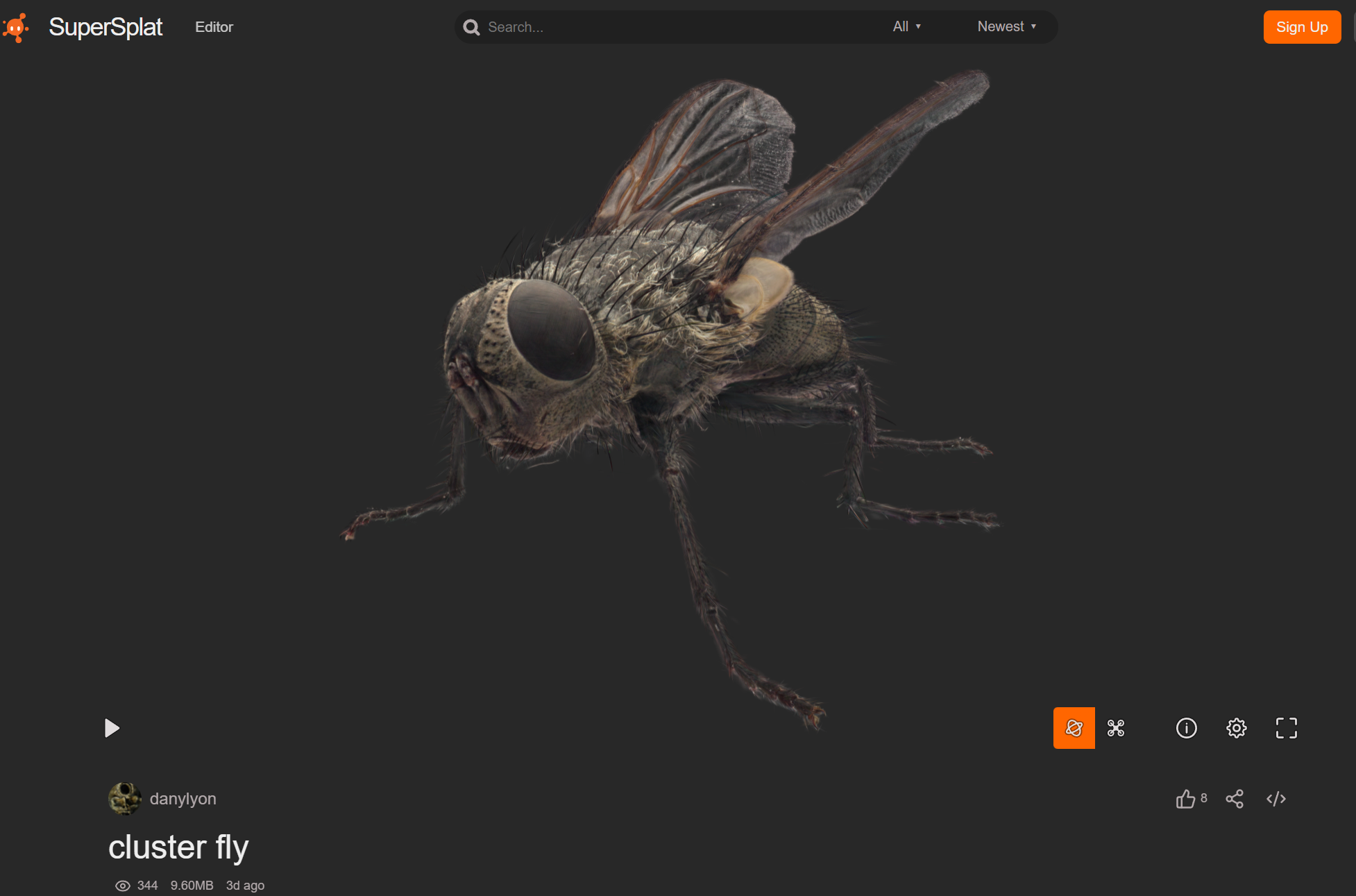Open danylyon's profile link
This screenshot has height=896, width=1356.
[183, 799]
